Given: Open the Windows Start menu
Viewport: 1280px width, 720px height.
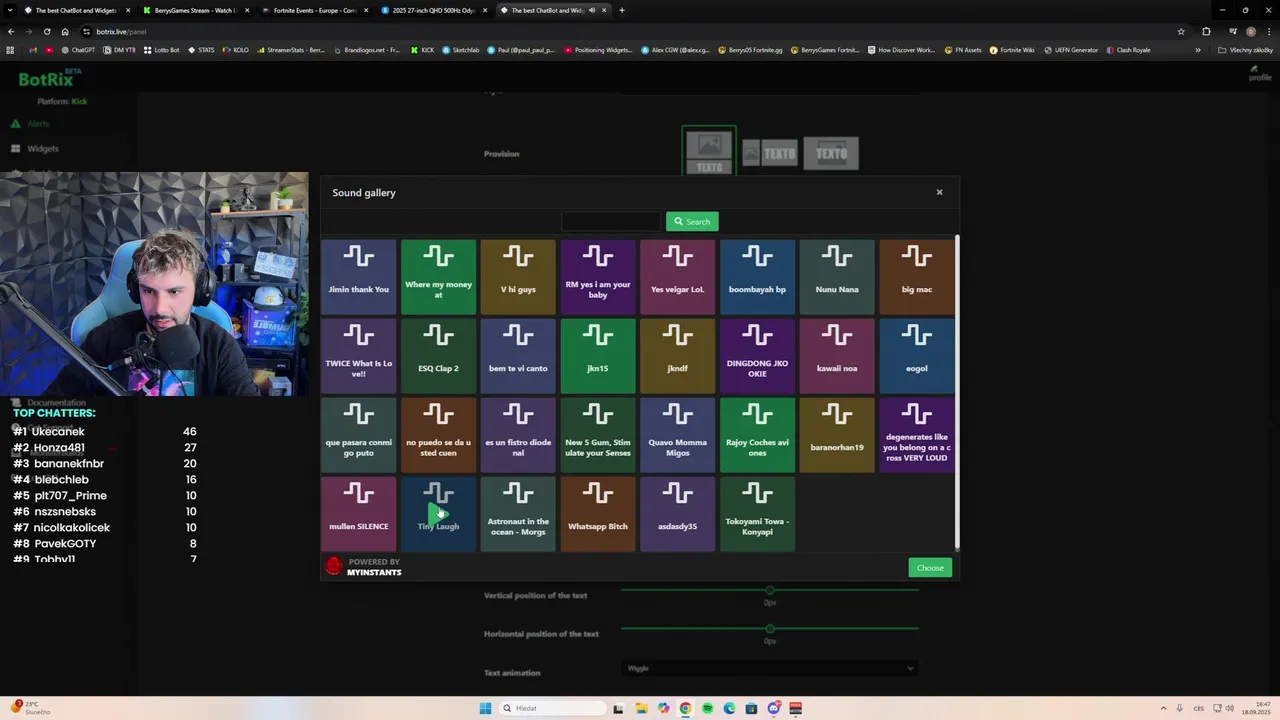Looking at the screenshot, I should (x=485, y=708).
